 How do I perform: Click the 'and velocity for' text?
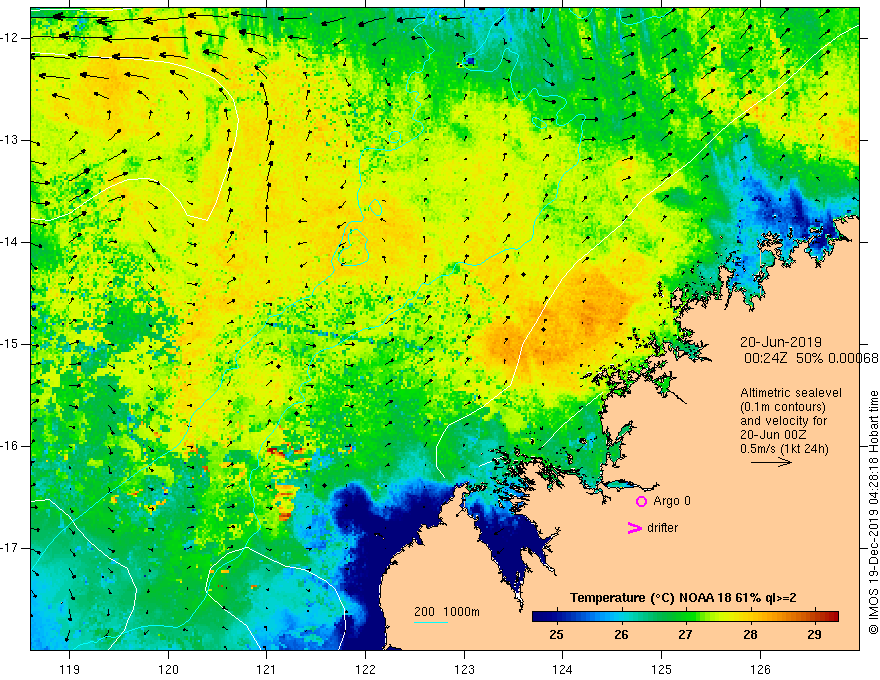tap(783, 421)
